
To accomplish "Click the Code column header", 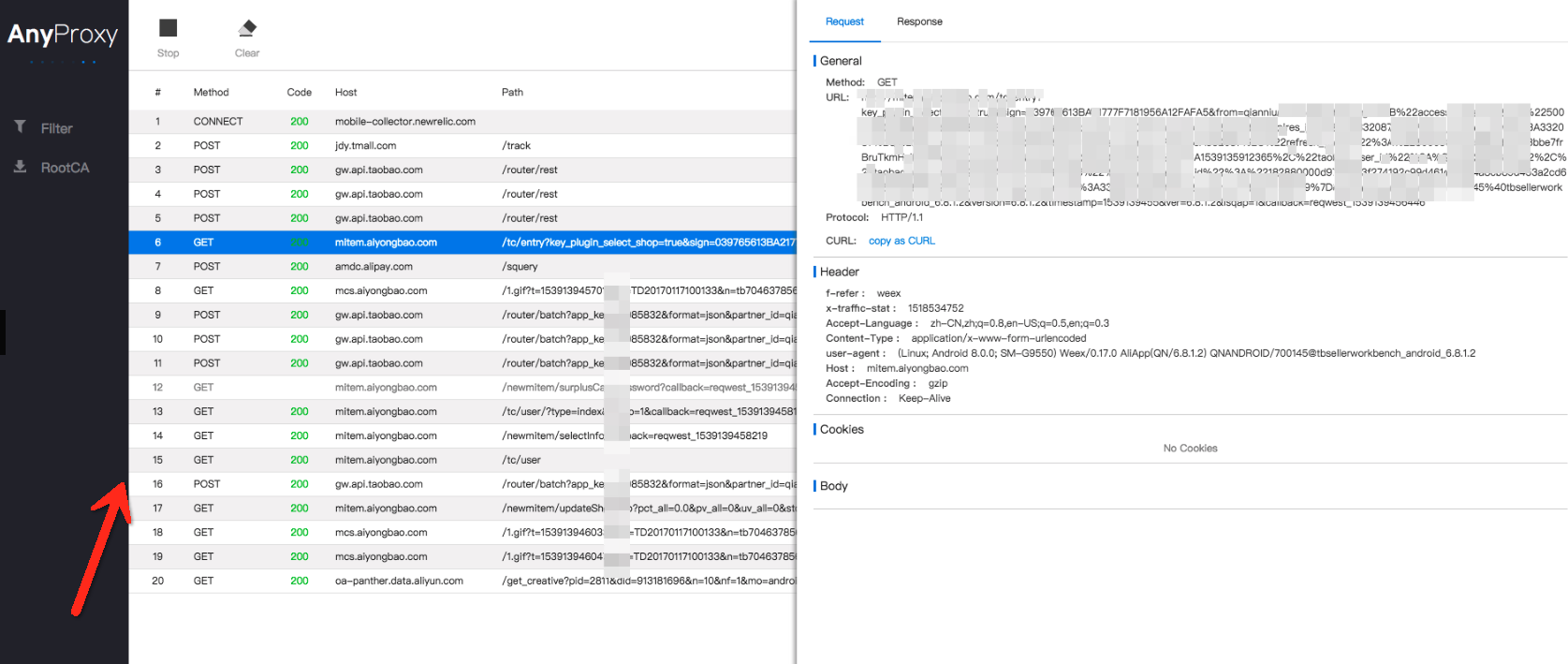I will coord(300,93).
